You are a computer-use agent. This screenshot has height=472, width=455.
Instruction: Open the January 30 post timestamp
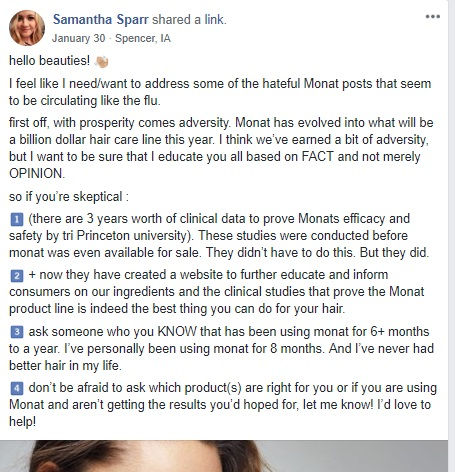coord(78,38)
